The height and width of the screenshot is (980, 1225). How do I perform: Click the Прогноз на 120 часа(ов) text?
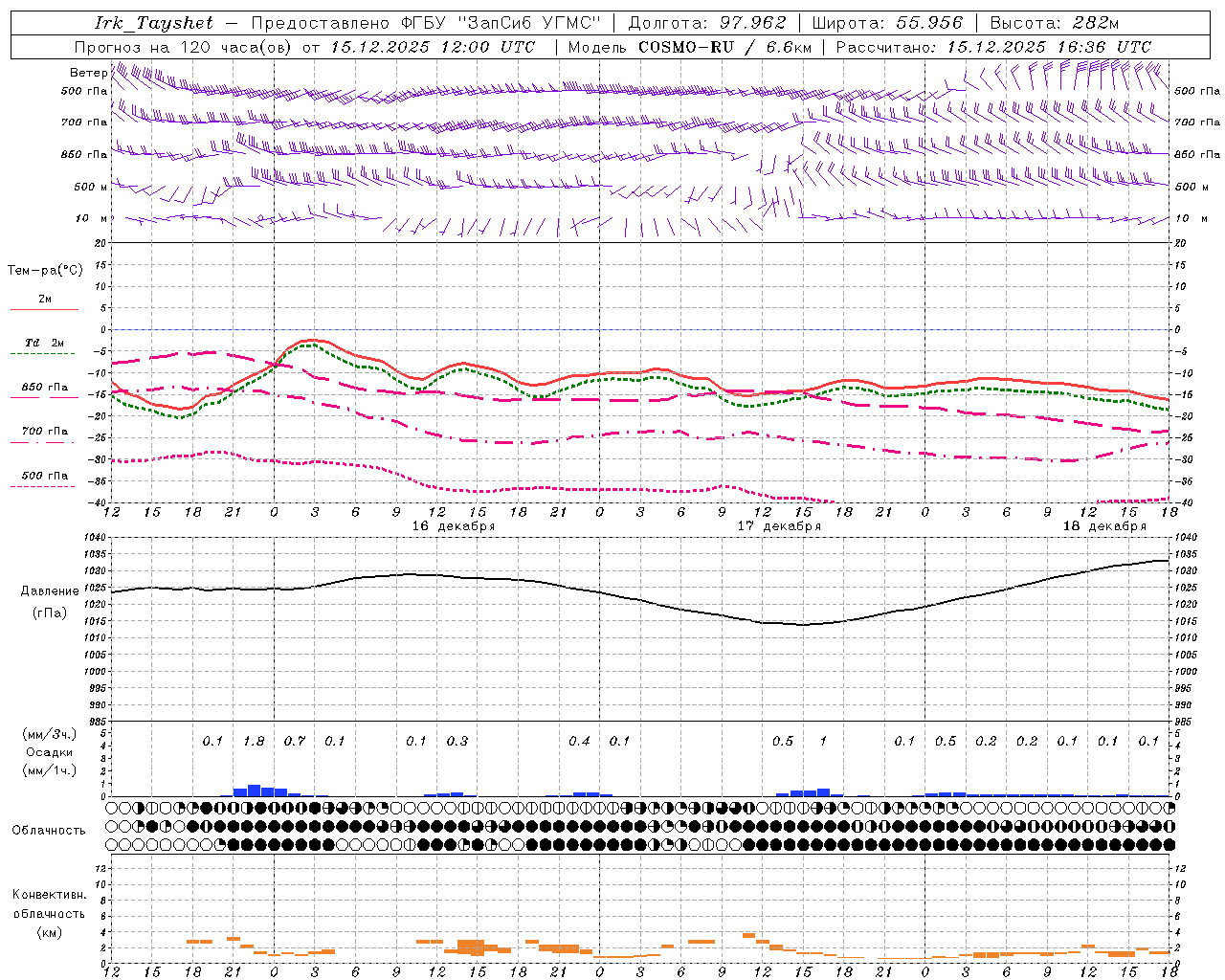pos(183,47)
